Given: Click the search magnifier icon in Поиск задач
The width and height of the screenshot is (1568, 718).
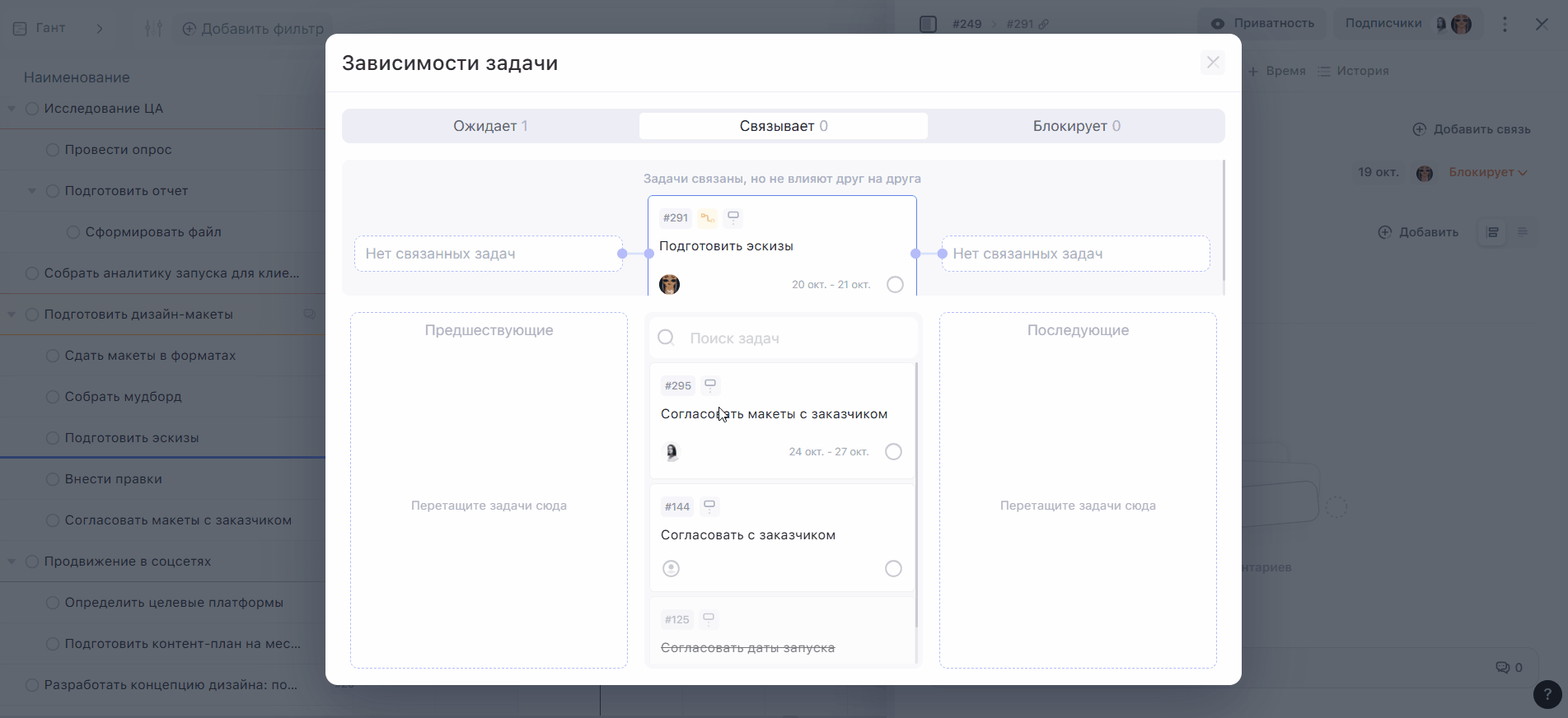Looking at the screenshot, I should click(x=667, y=338).
